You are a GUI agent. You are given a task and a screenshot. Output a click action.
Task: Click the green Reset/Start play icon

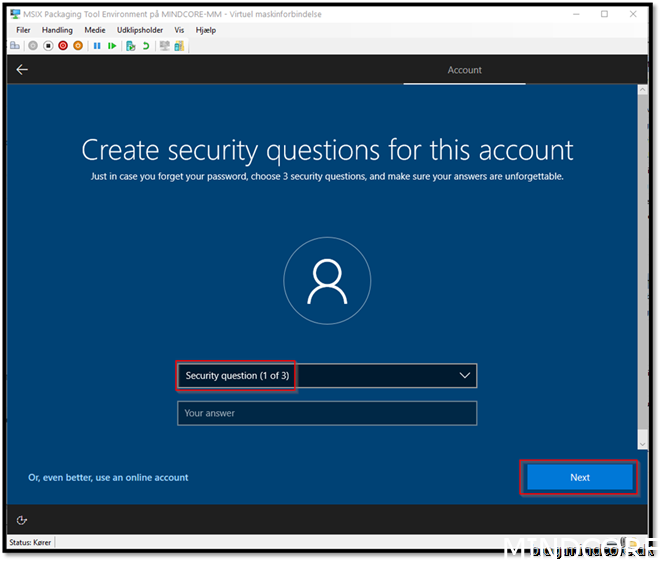[x=112, y=46]
